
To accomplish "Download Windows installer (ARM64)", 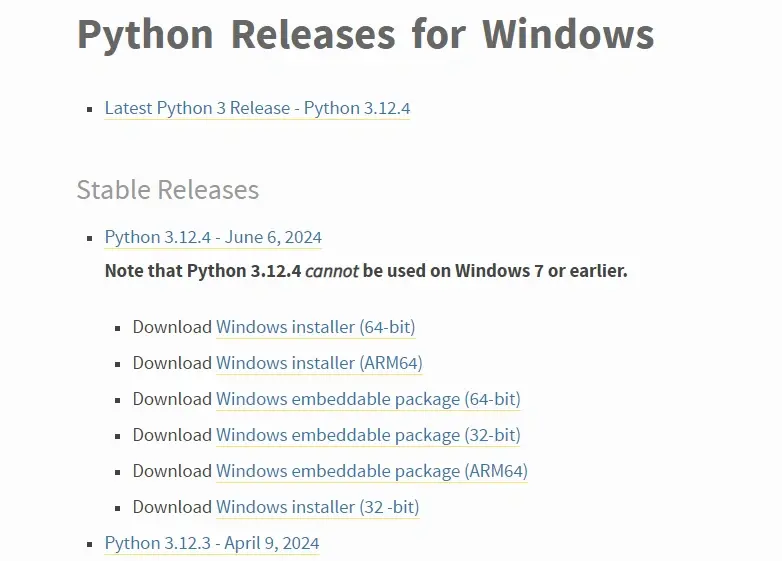I will [319, 363].
